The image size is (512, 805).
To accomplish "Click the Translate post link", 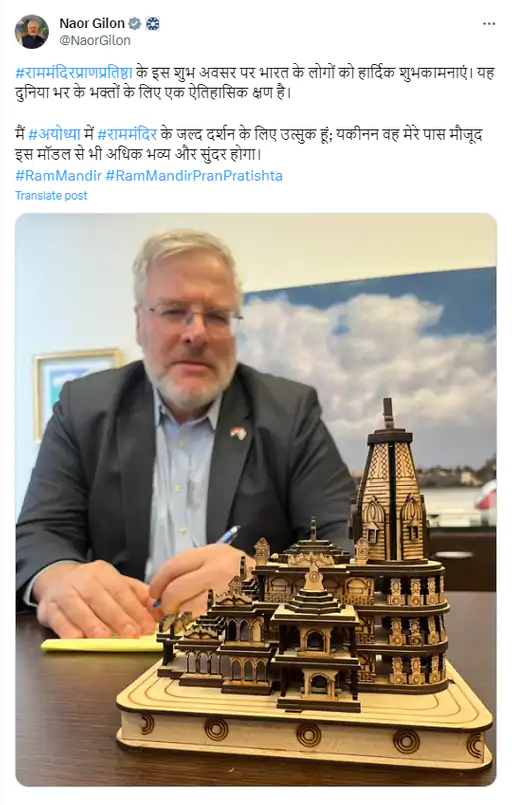I will click(x=51, y=196).
